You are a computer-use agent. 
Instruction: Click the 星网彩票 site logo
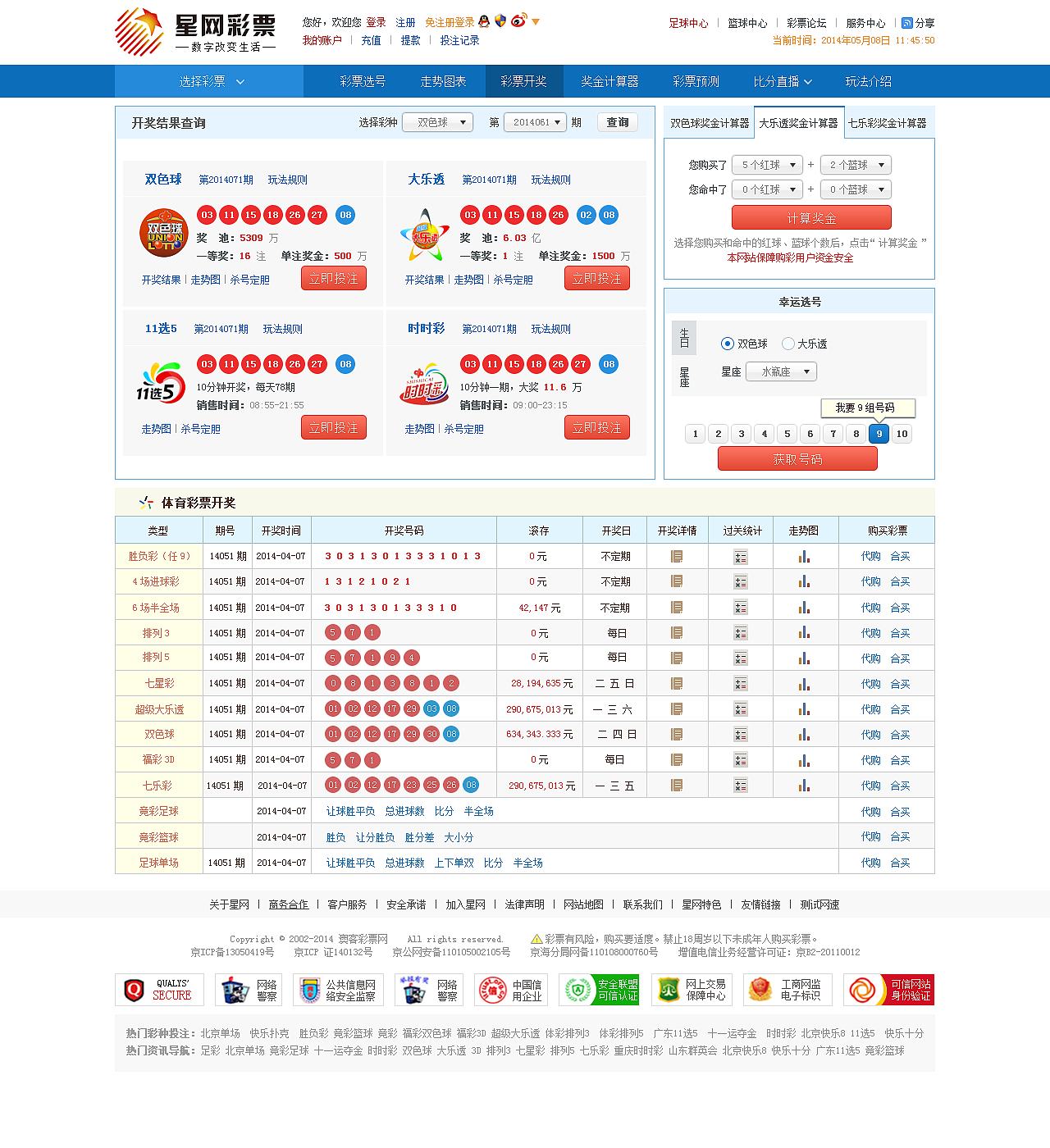click(x=195, y=33)
